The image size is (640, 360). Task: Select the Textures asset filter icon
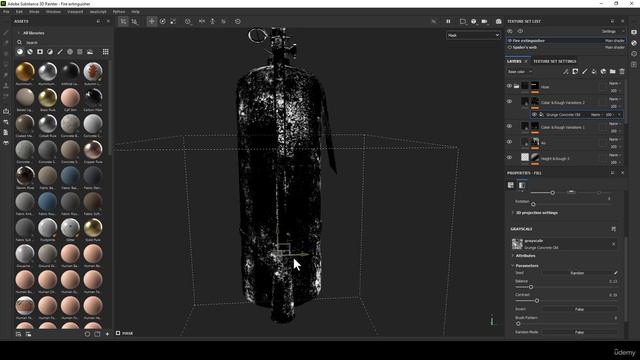coord(80,52)
